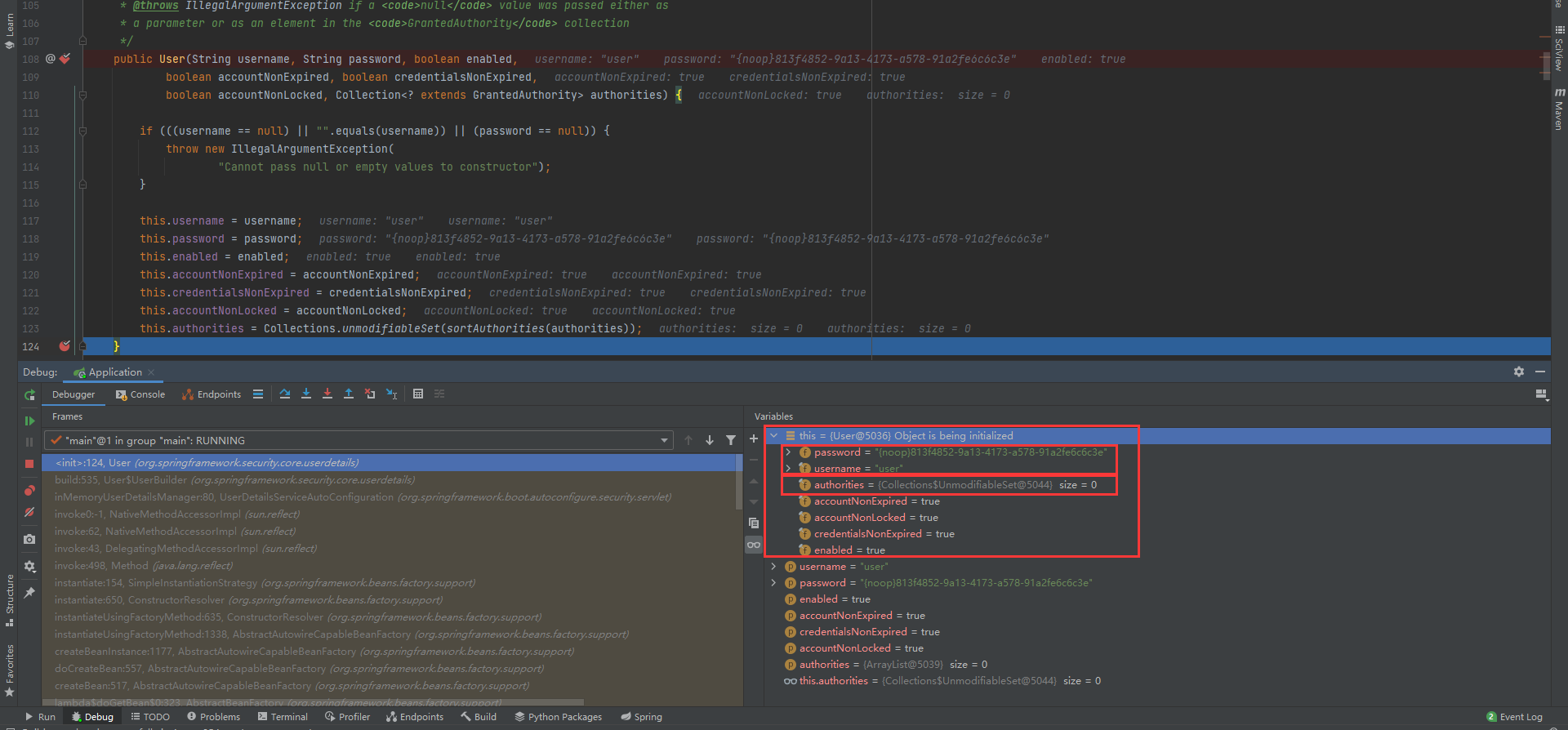The image size is (1568, 730).
Task: Run to Cursor
Action: click(391, 394)
